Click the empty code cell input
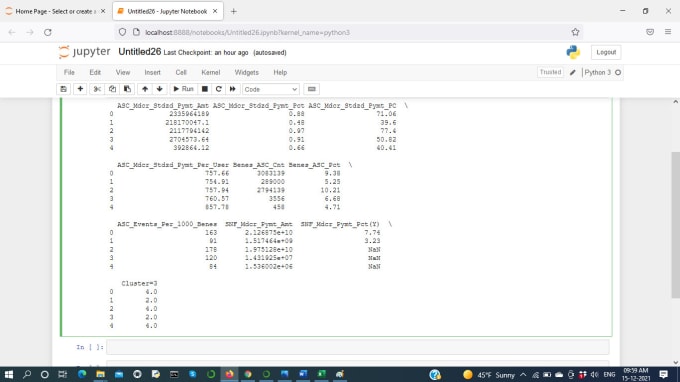 click(x=358, y=347)
